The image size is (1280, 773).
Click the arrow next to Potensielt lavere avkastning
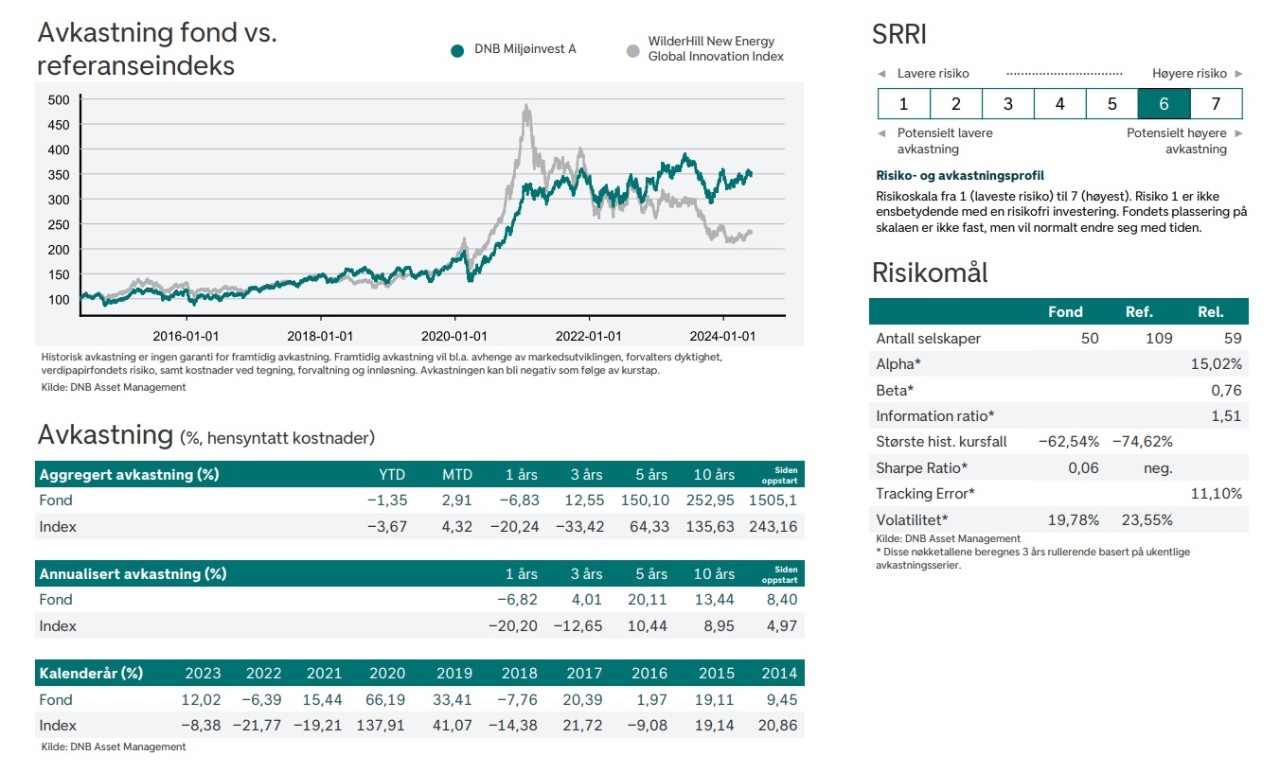coord(881,133)
